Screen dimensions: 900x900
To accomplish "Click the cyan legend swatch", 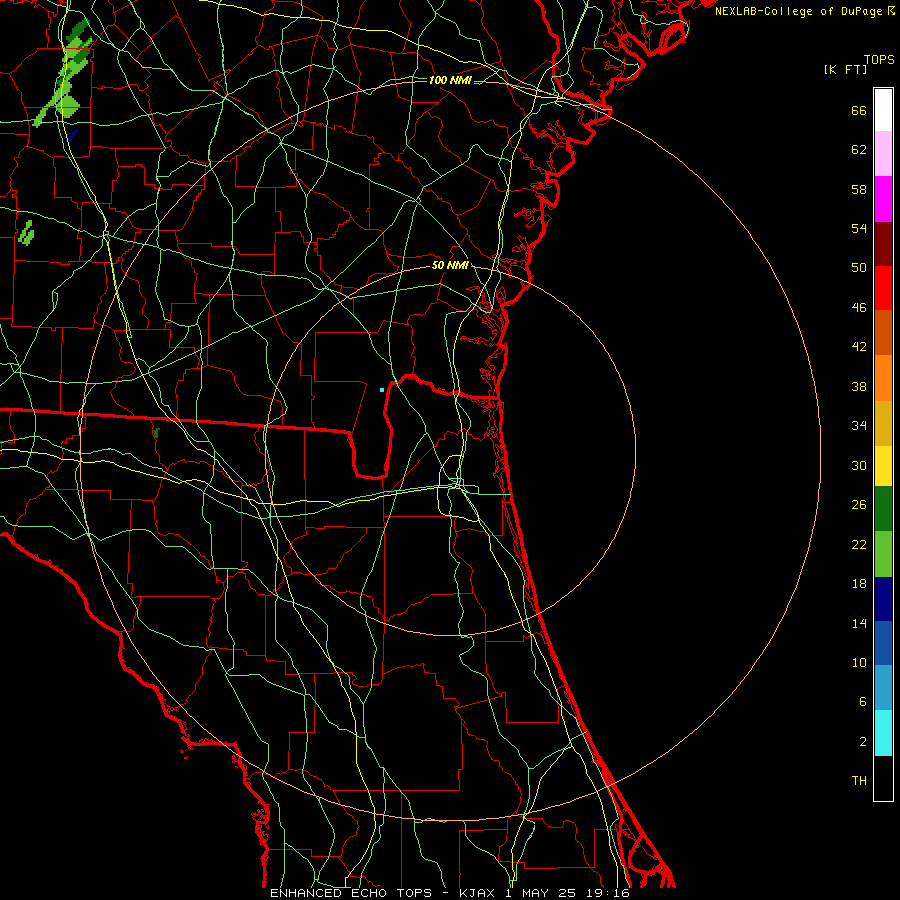I will tap(883, 733).
